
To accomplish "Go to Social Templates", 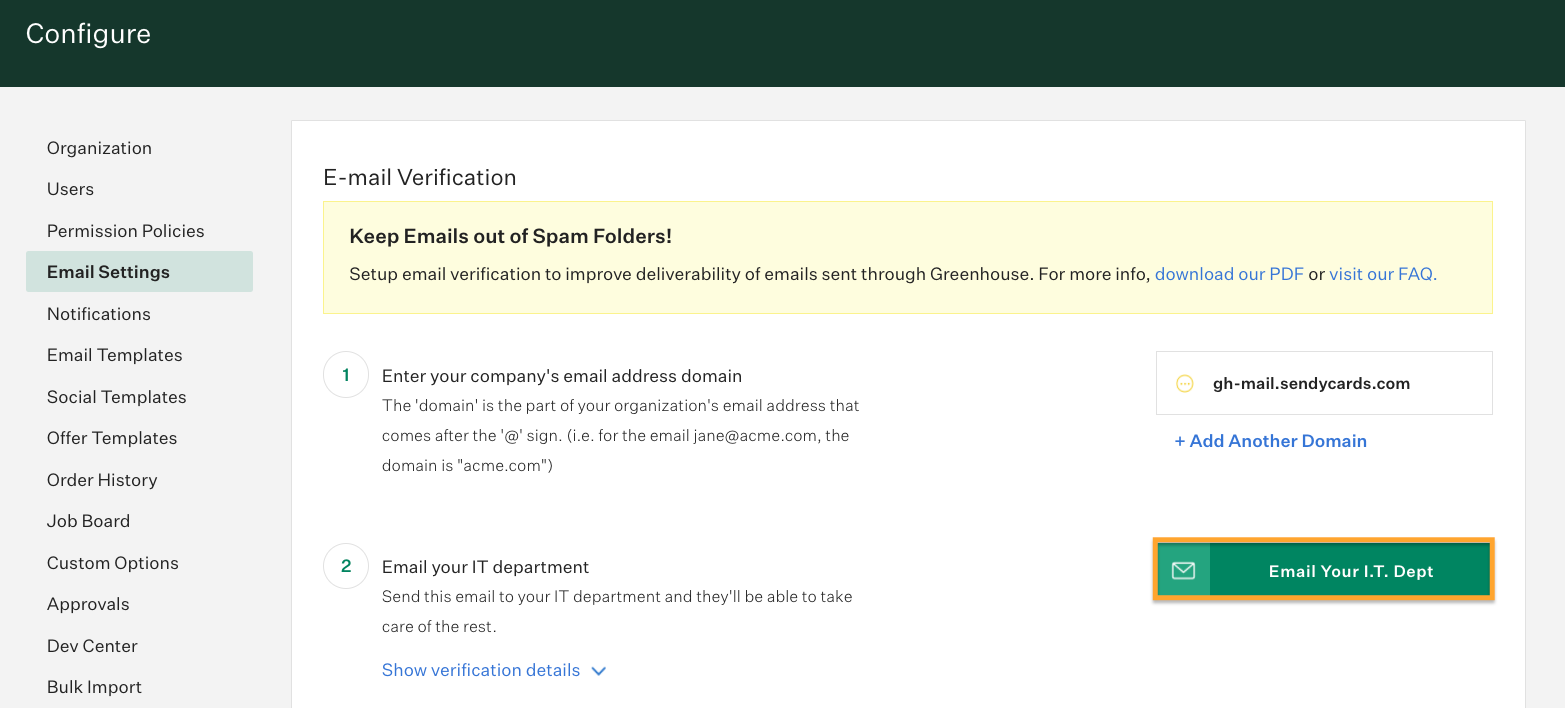I will [x=117, y=397].
